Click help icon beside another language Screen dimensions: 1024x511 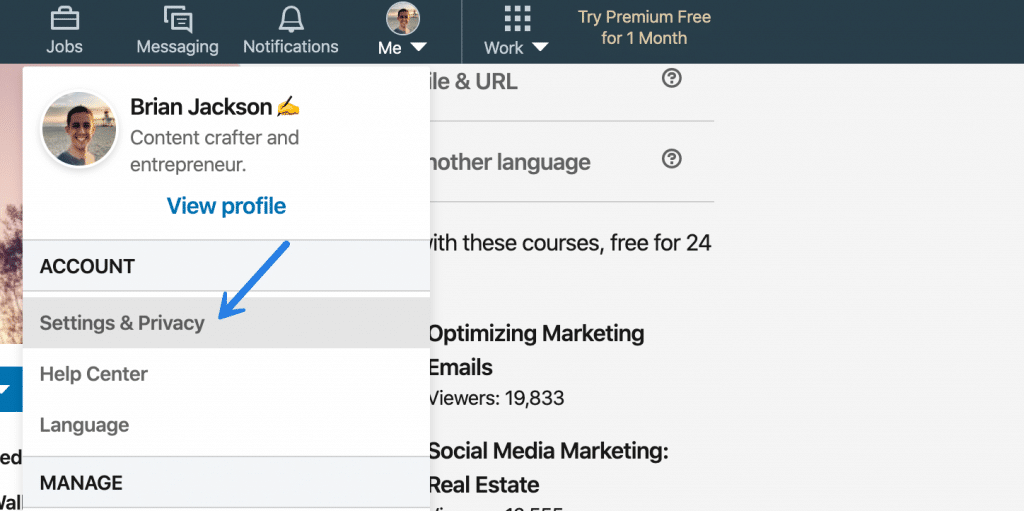[671, 159]
